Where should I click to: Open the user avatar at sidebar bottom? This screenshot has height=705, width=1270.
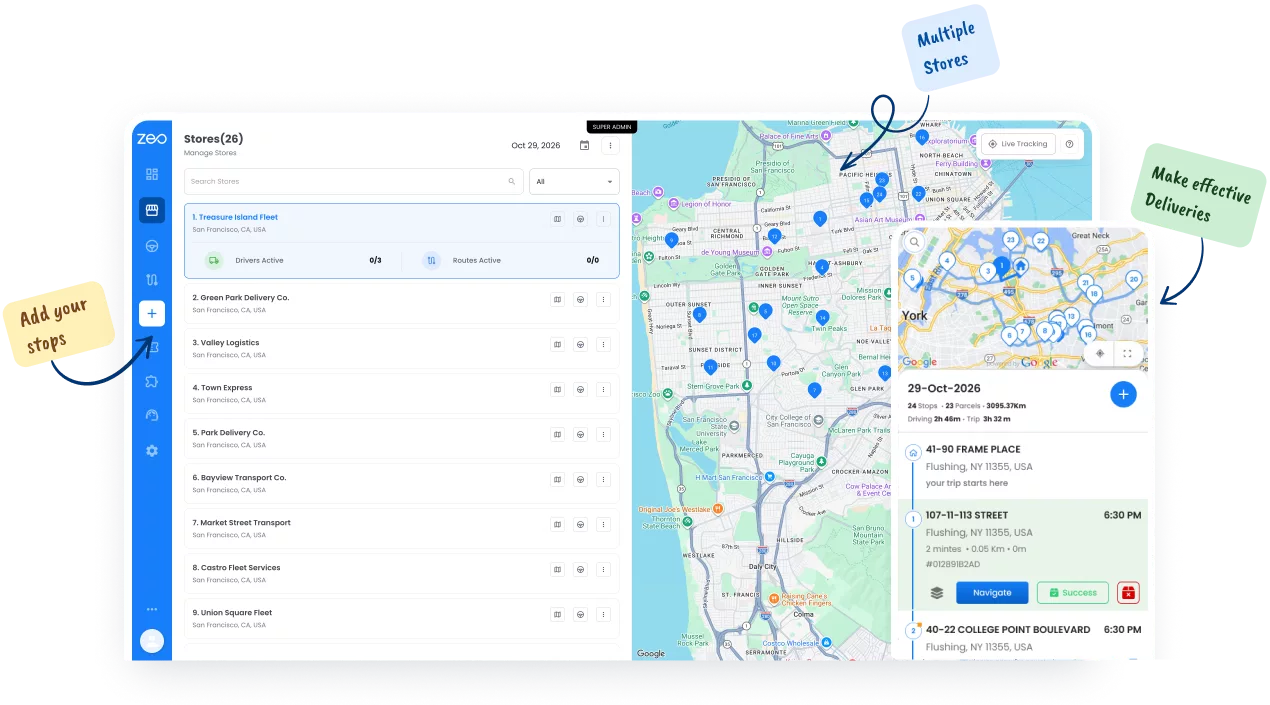point(152,641)
